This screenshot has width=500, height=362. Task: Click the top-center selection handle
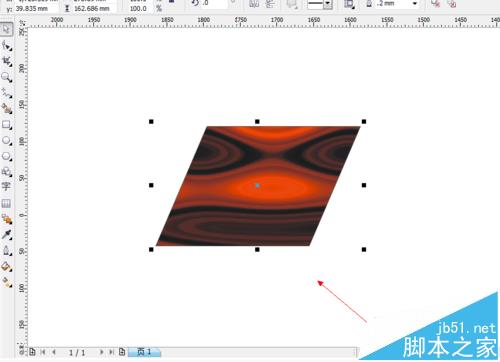pyautogui.click(x=257, y=122)
